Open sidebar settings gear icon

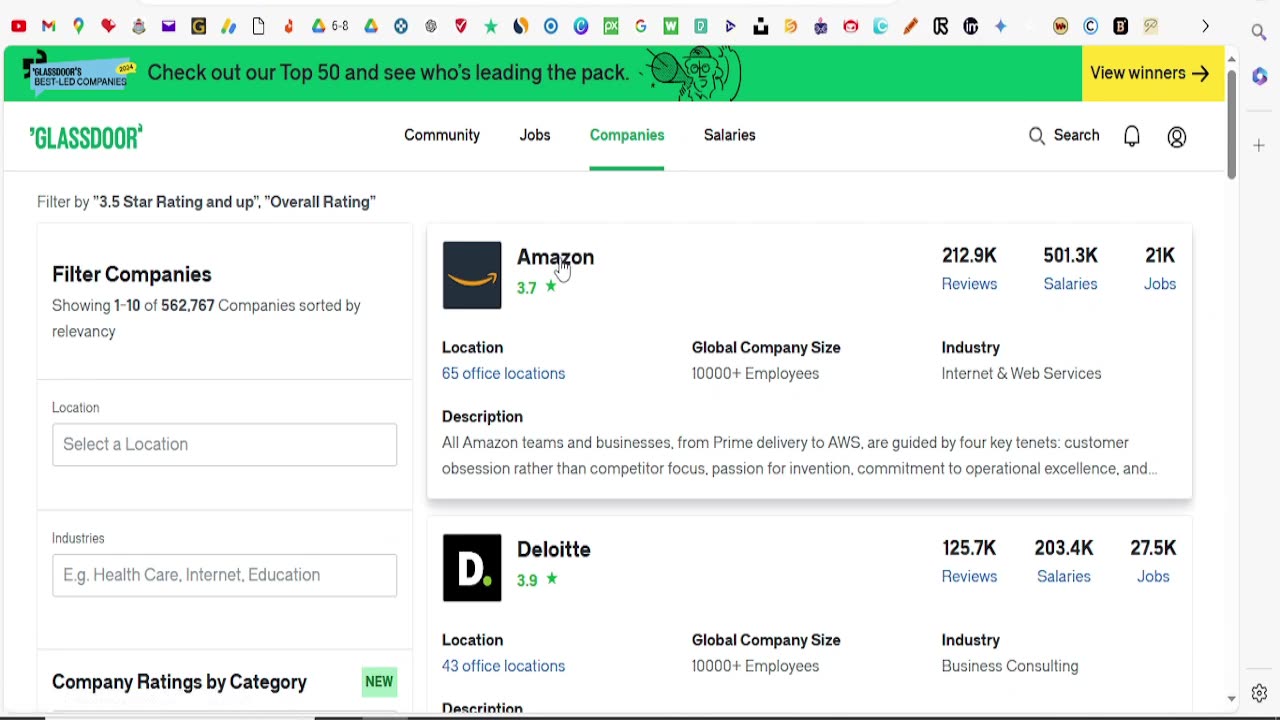click(1259, 693)
